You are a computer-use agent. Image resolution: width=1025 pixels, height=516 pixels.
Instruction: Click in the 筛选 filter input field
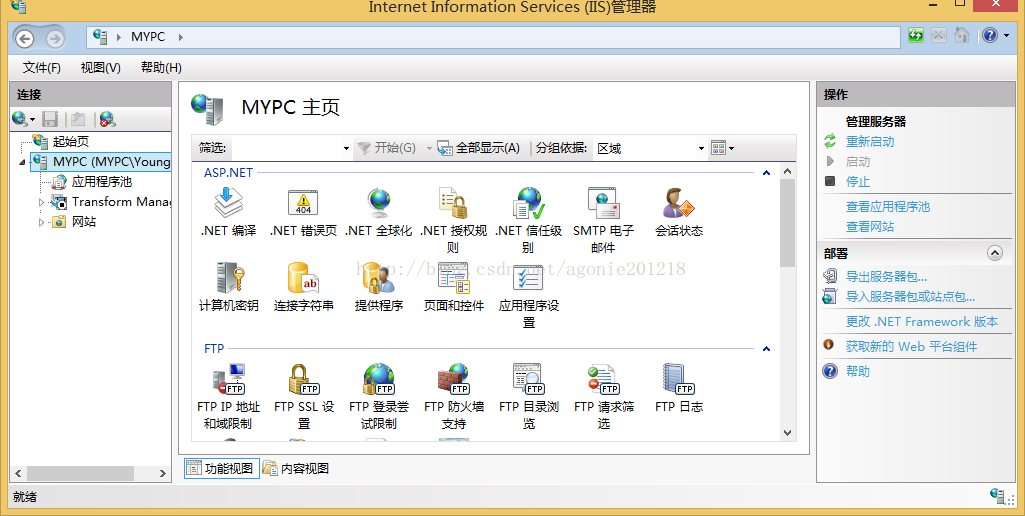point(286,148)
